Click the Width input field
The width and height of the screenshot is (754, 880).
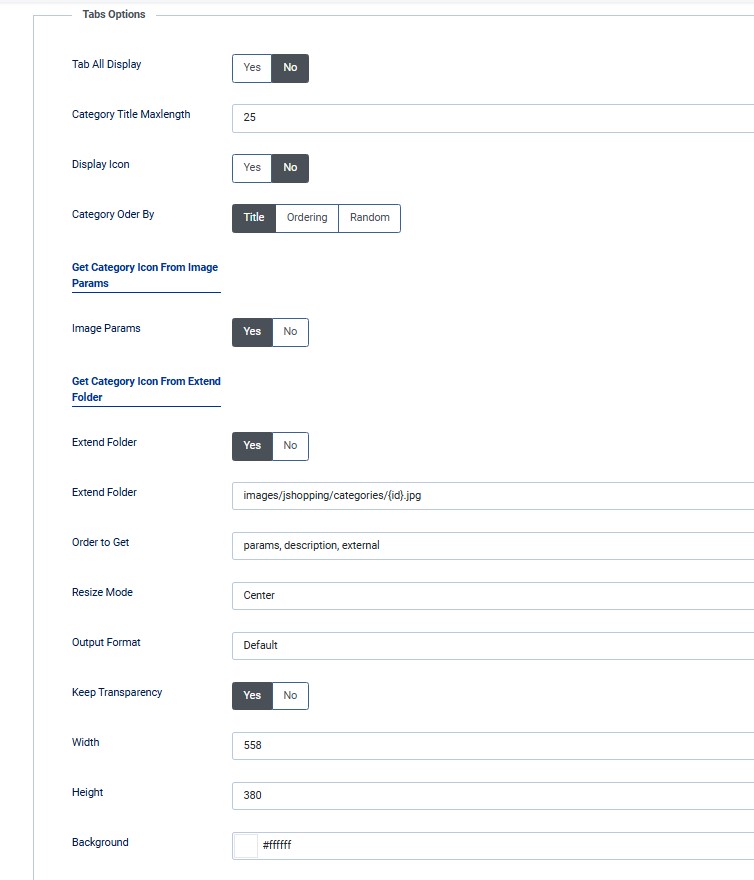pyautogui.click(x=492, y=746)
